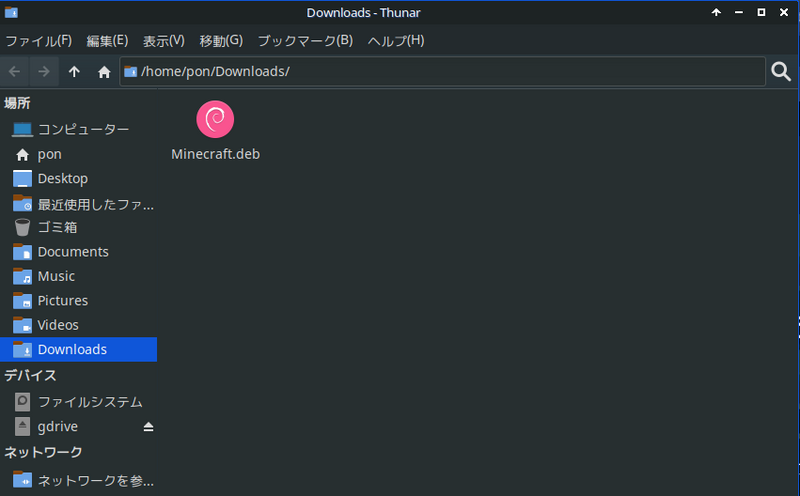This screenshot has width=800, height=496.
Task: Select the Desktop label in sidebar
Action: point(63,179)
